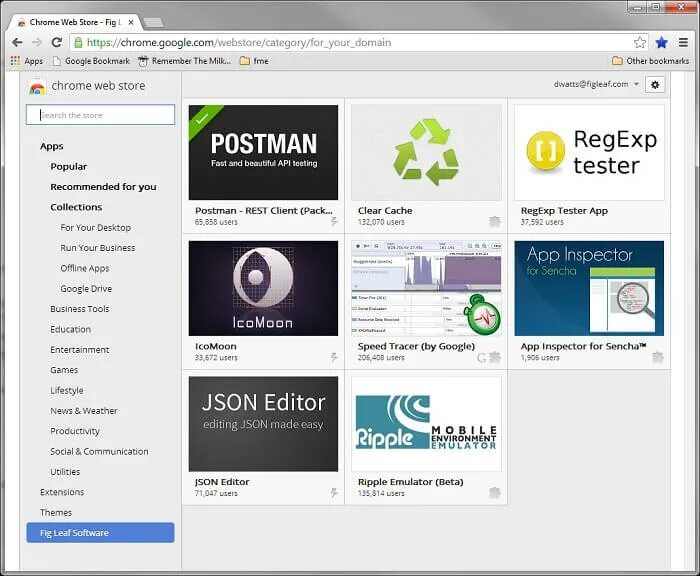Viewport: 700px width, 576px height.
Task: Click the puzzle piece icon on App Inspector card
Action: (x=658, y=357)
